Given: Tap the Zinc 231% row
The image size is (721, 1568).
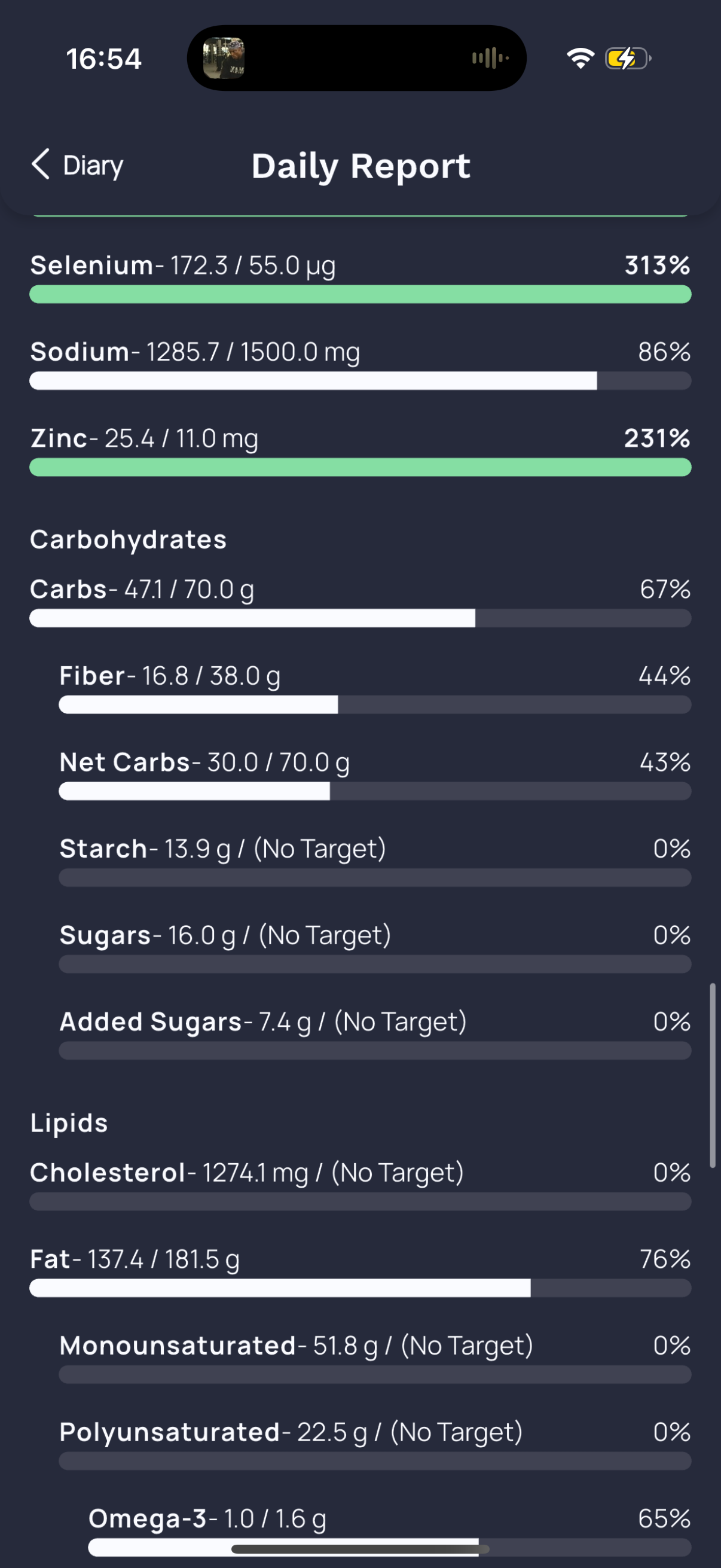Looking at the screenshot, I should coord(360,450).
